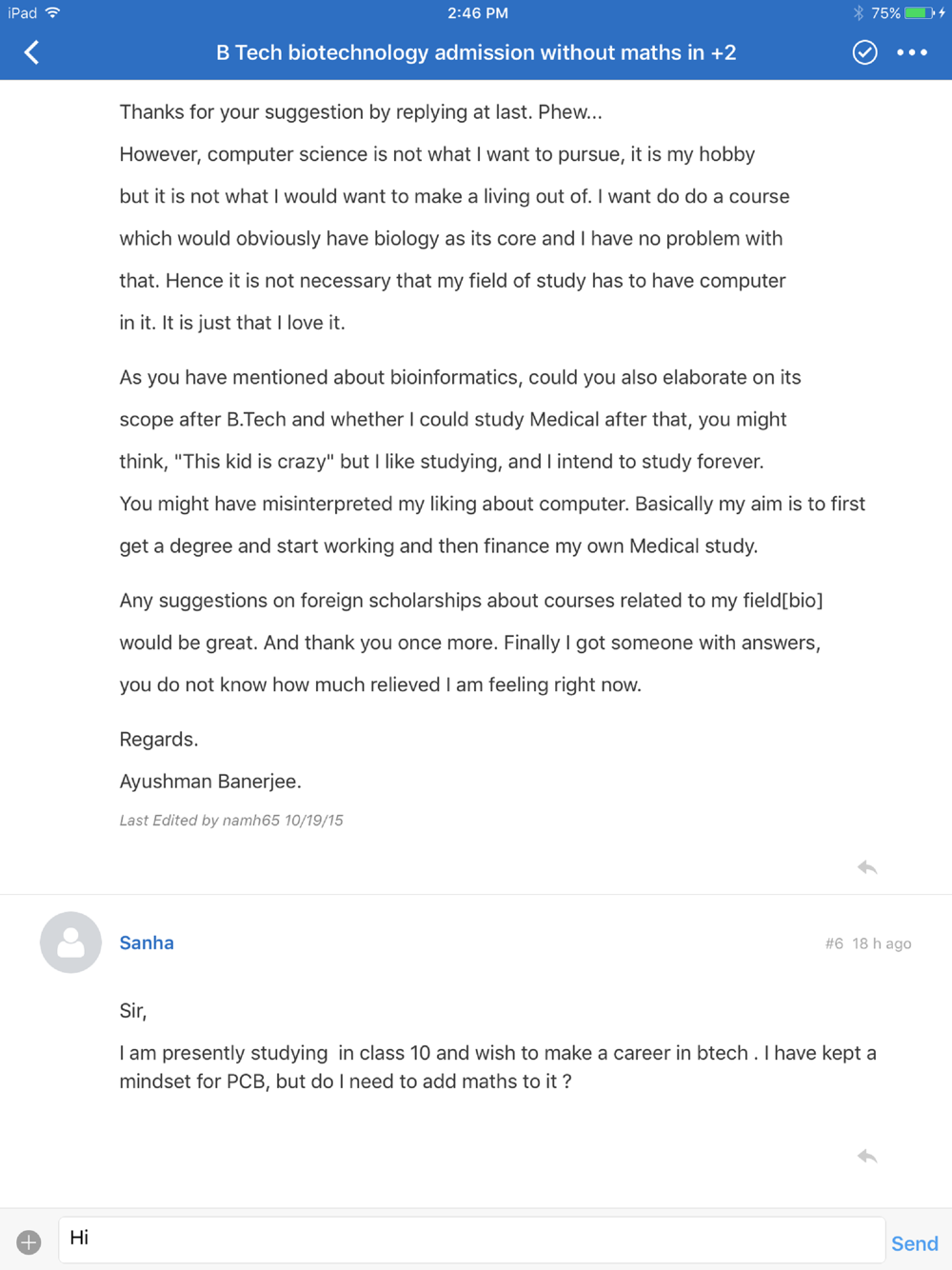
Task: Tap Sanha's question about PCB and maths
Action: click(498, 1067)
